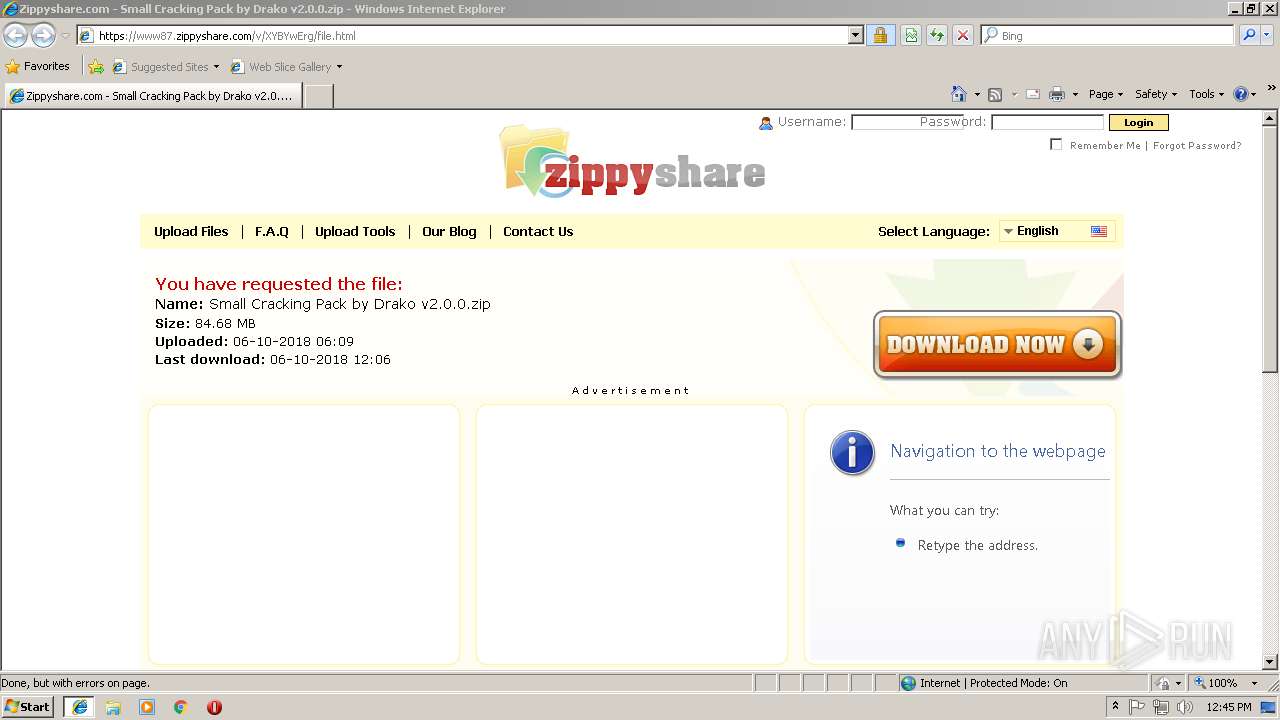
Task: Open the recent pages dropdown arrow
Action: click(65, 36)
